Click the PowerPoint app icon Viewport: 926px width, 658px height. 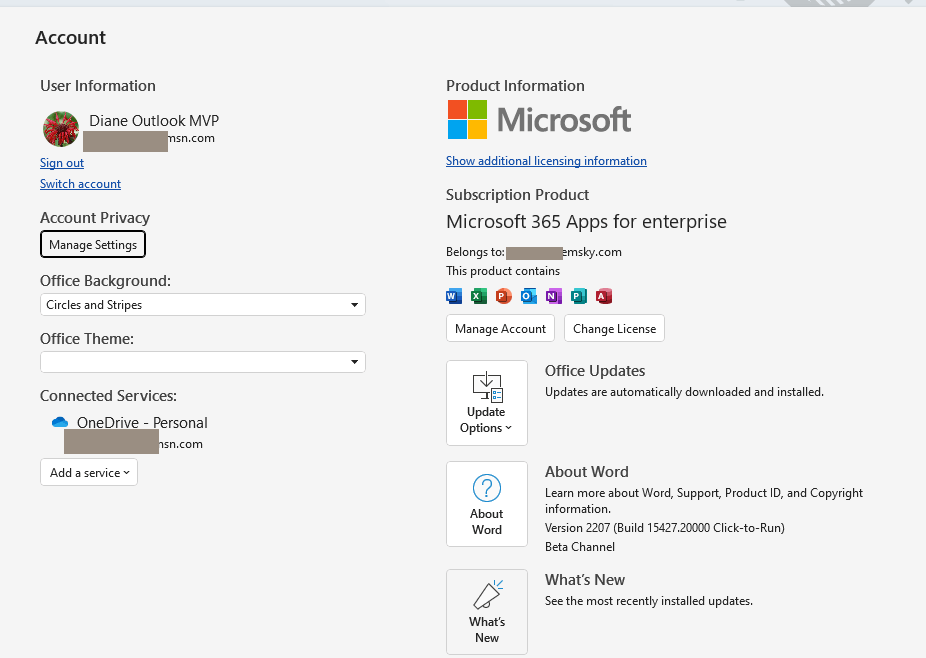click(503, 296)
